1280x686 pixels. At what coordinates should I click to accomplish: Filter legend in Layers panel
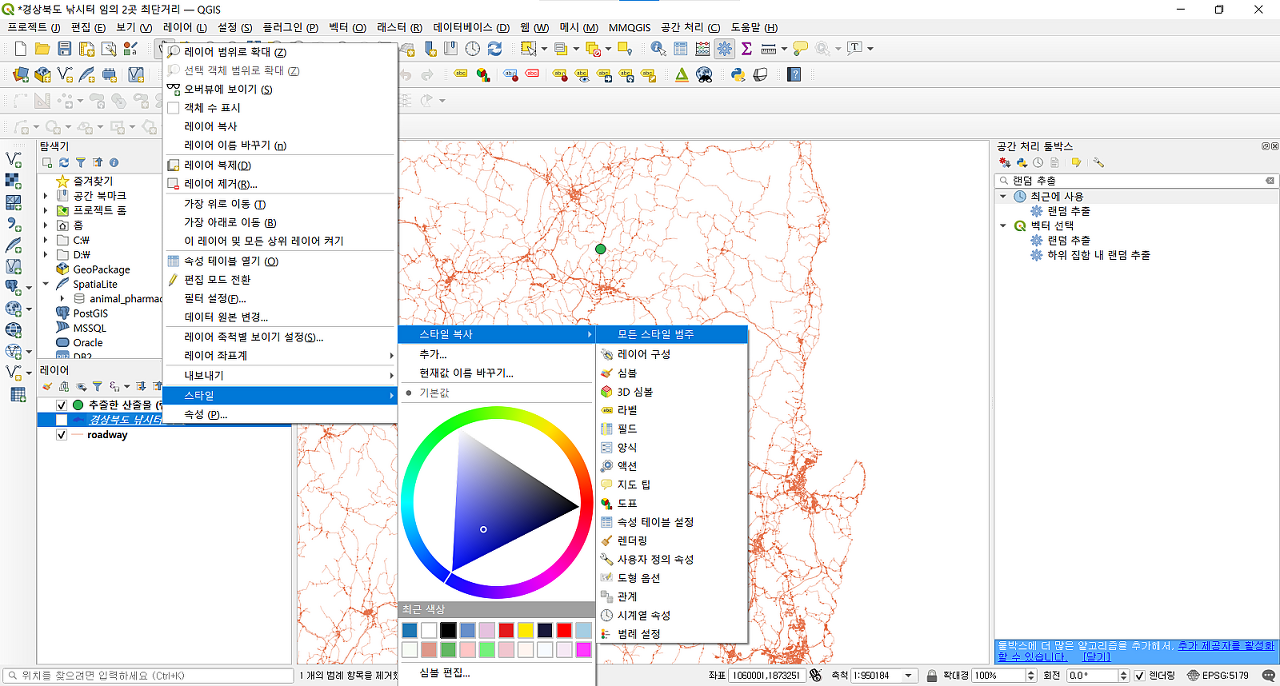pos(97,385)
